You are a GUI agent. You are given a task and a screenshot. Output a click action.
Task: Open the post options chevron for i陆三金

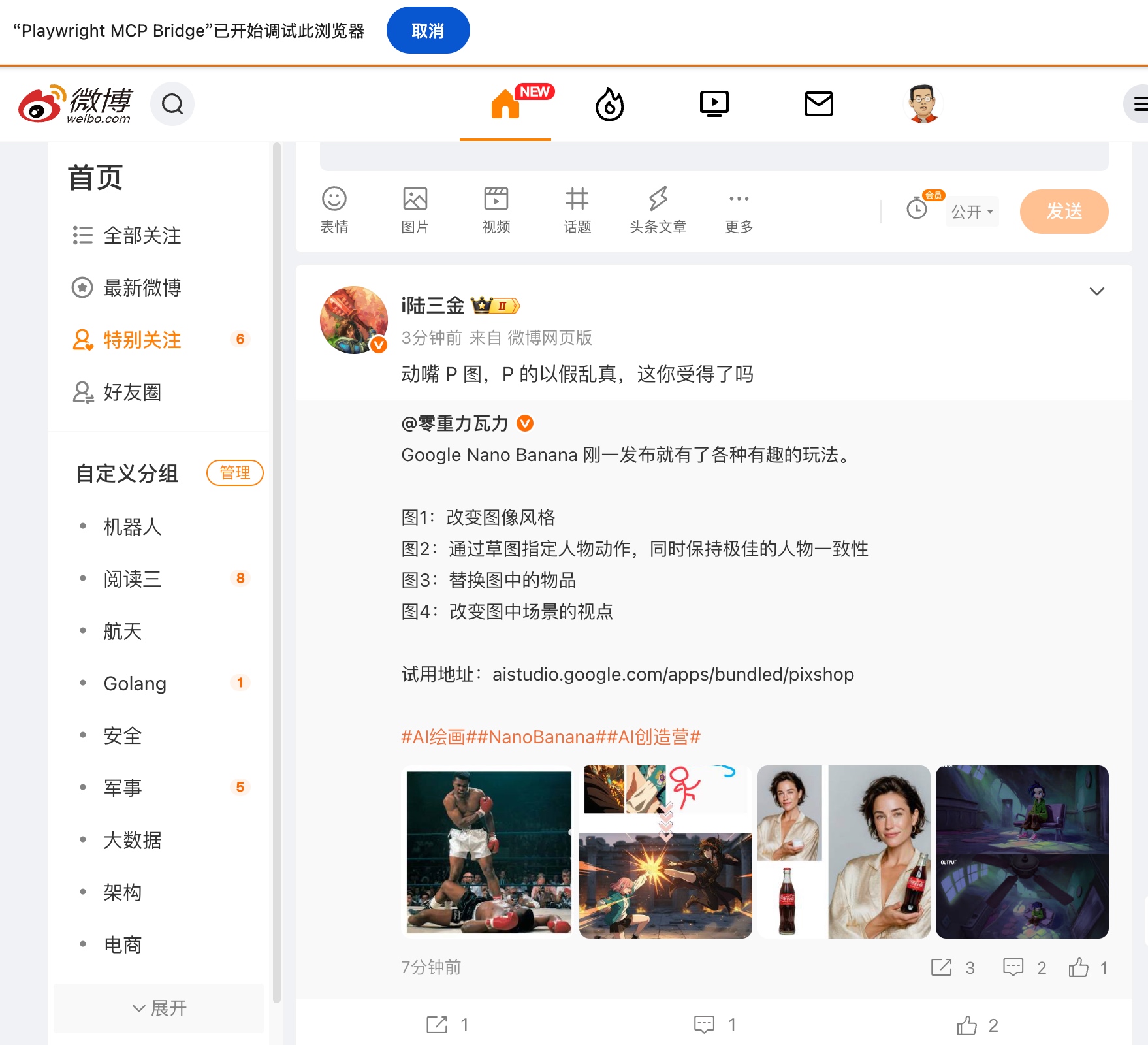click(1097, 291)
